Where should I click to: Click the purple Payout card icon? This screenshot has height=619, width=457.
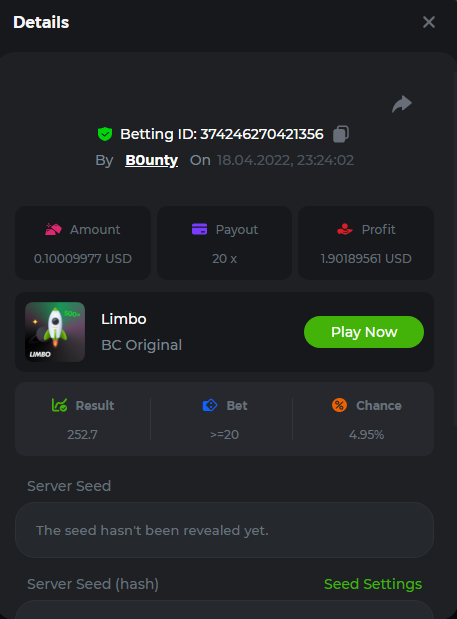pos(199,229)
